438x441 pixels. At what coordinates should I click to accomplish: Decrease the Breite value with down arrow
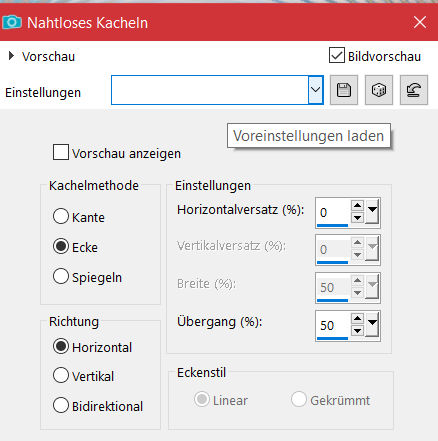point(357,293)
